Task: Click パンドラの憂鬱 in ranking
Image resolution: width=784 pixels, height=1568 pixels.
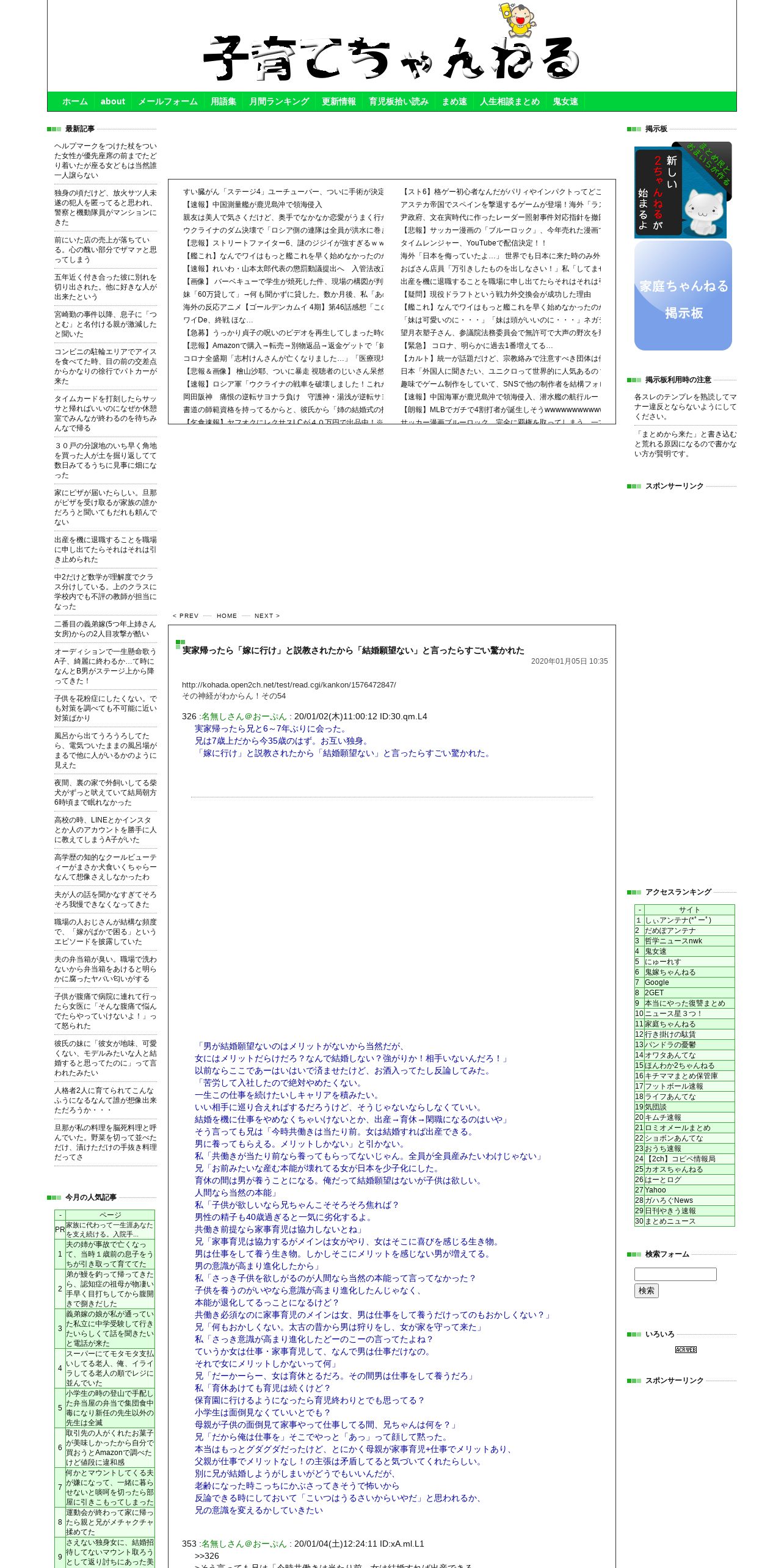Action: pyautogui.click(x=670, y=1045)
